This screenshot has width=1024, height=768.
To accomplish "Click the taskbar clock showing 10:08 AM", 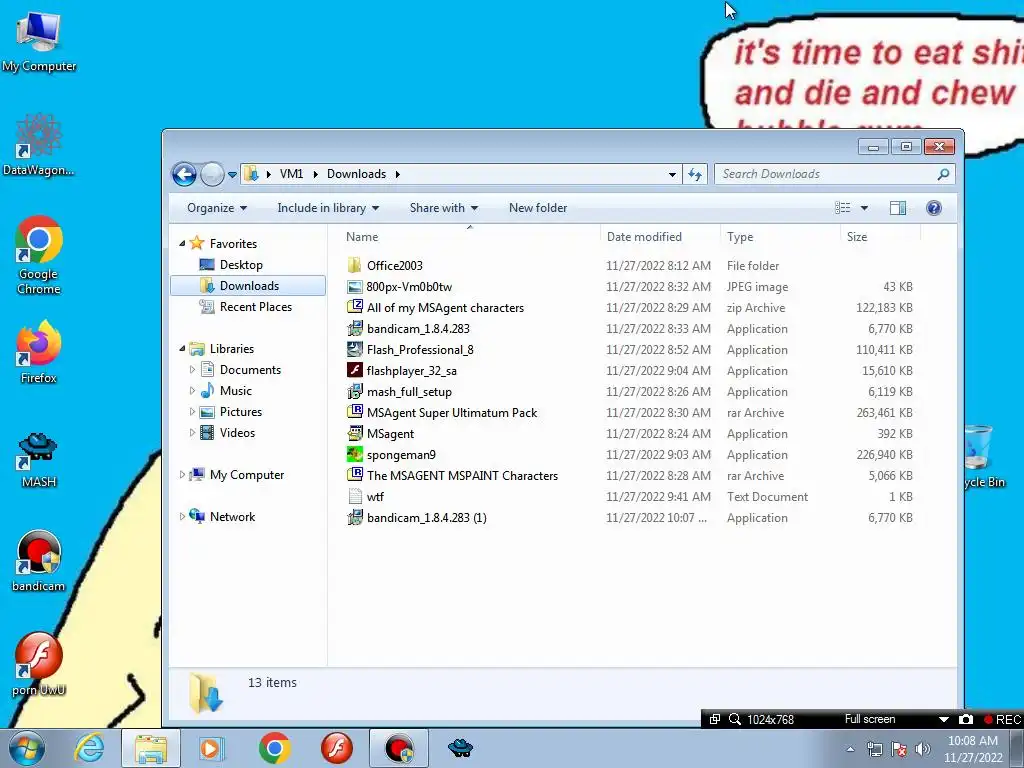I will (x=973, y=749).
